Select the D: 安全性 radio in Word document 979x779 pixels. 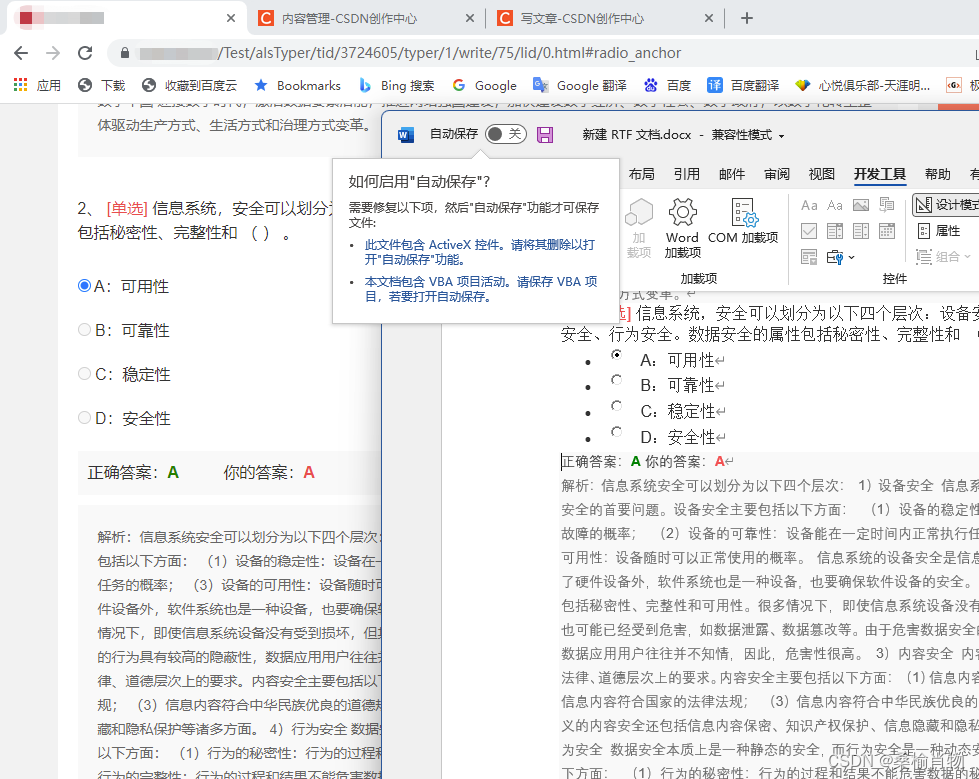tap(617, 431)
